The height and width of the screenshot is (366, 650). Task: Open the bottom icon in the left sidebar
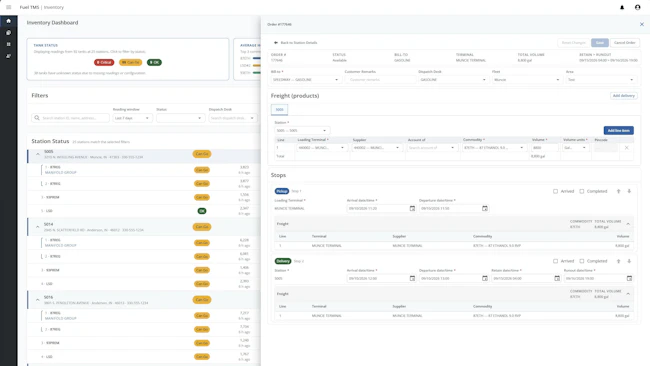9,56
